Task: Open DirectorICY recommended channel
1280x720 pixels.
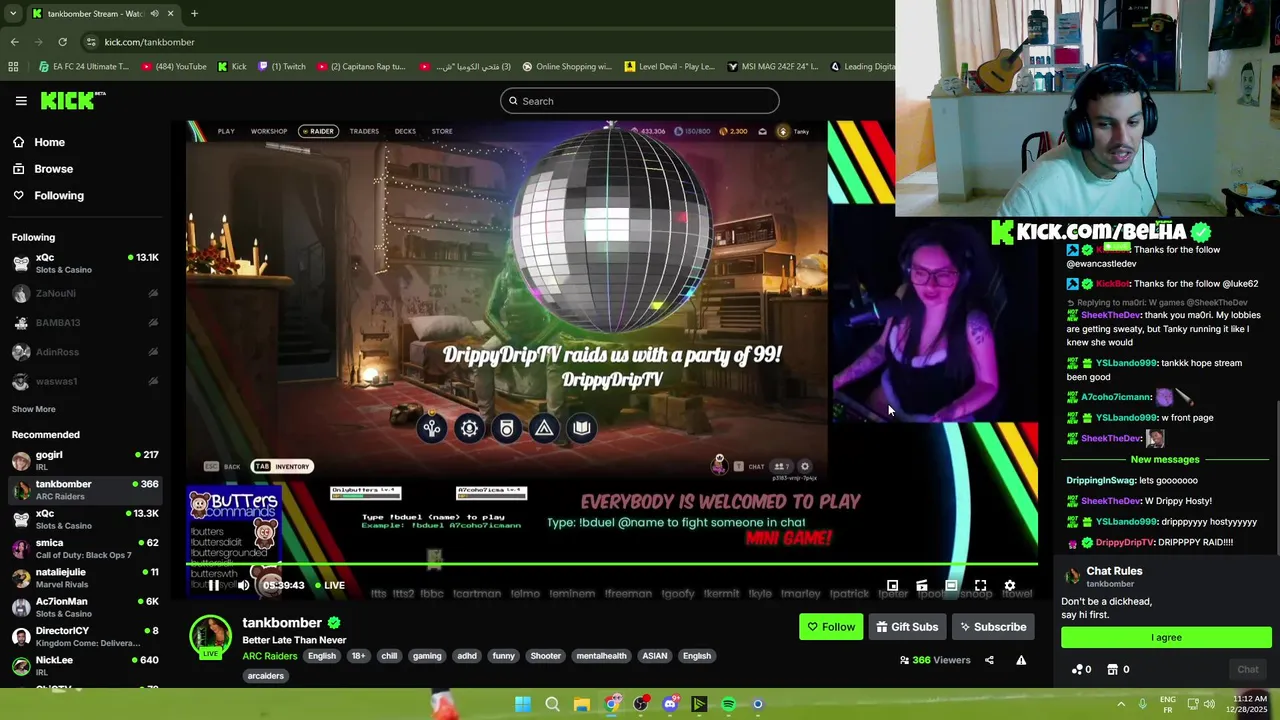Action: (85, 636)
